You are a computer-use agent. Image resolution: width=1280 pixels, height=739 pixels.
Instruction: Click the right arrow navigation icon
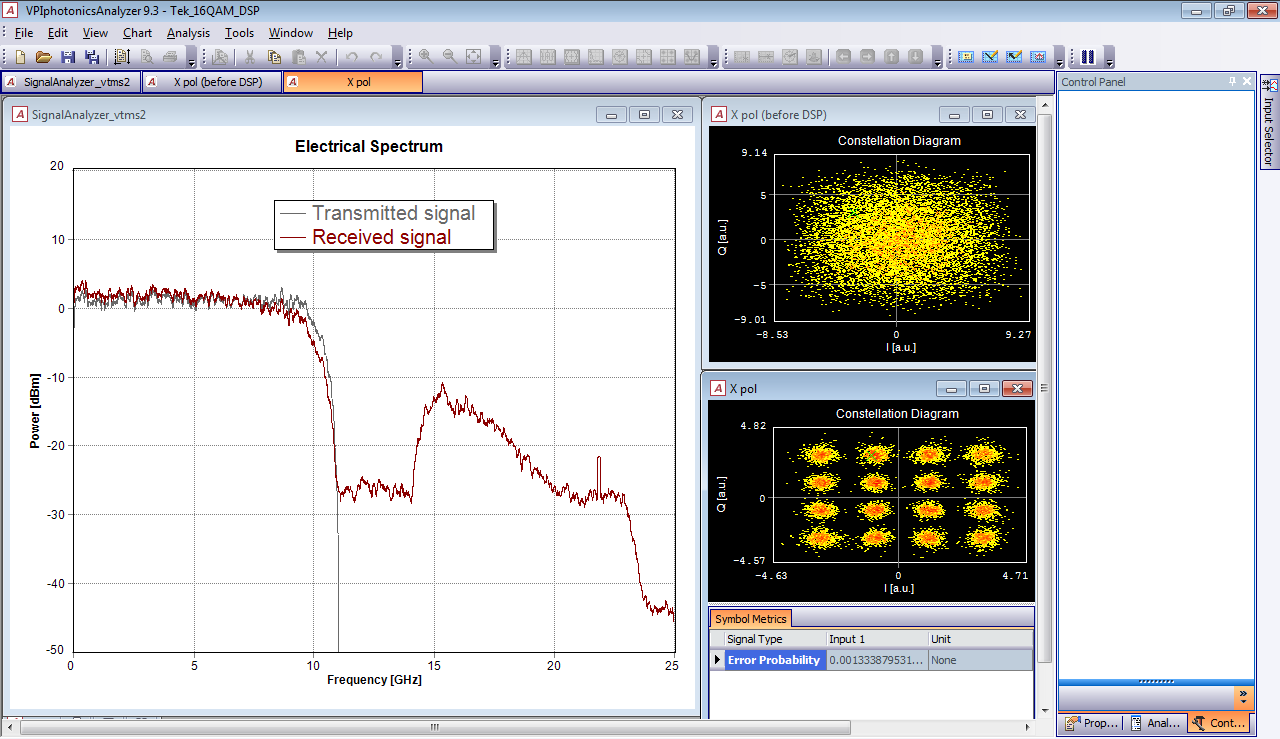pos(867,57)
